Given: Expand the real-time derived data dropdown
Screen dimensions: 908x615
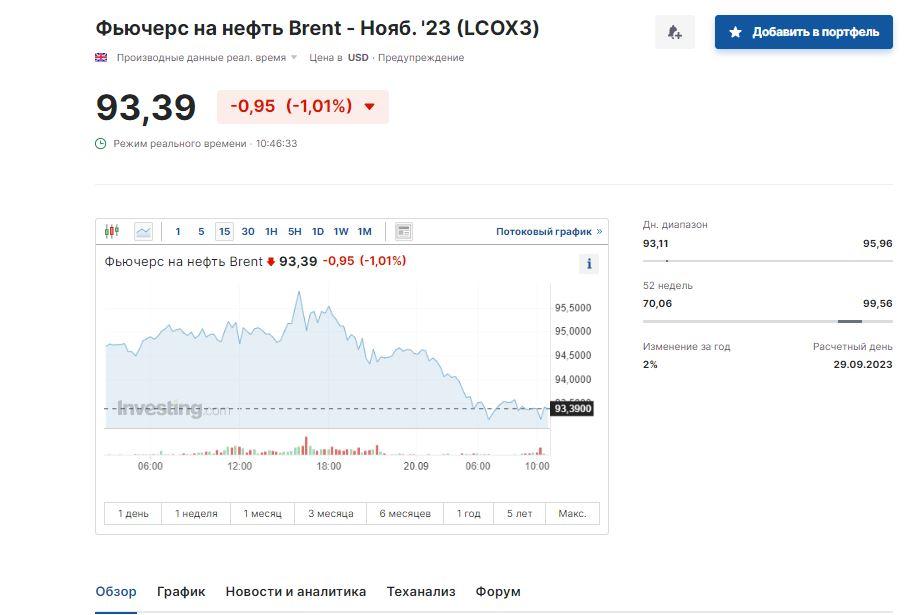Looking at the screenshot, I should click(x=294, y=57).
